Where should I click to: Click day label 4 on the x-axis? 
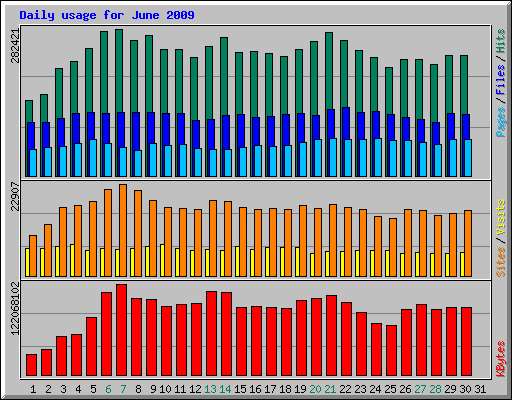coord(78,389)
